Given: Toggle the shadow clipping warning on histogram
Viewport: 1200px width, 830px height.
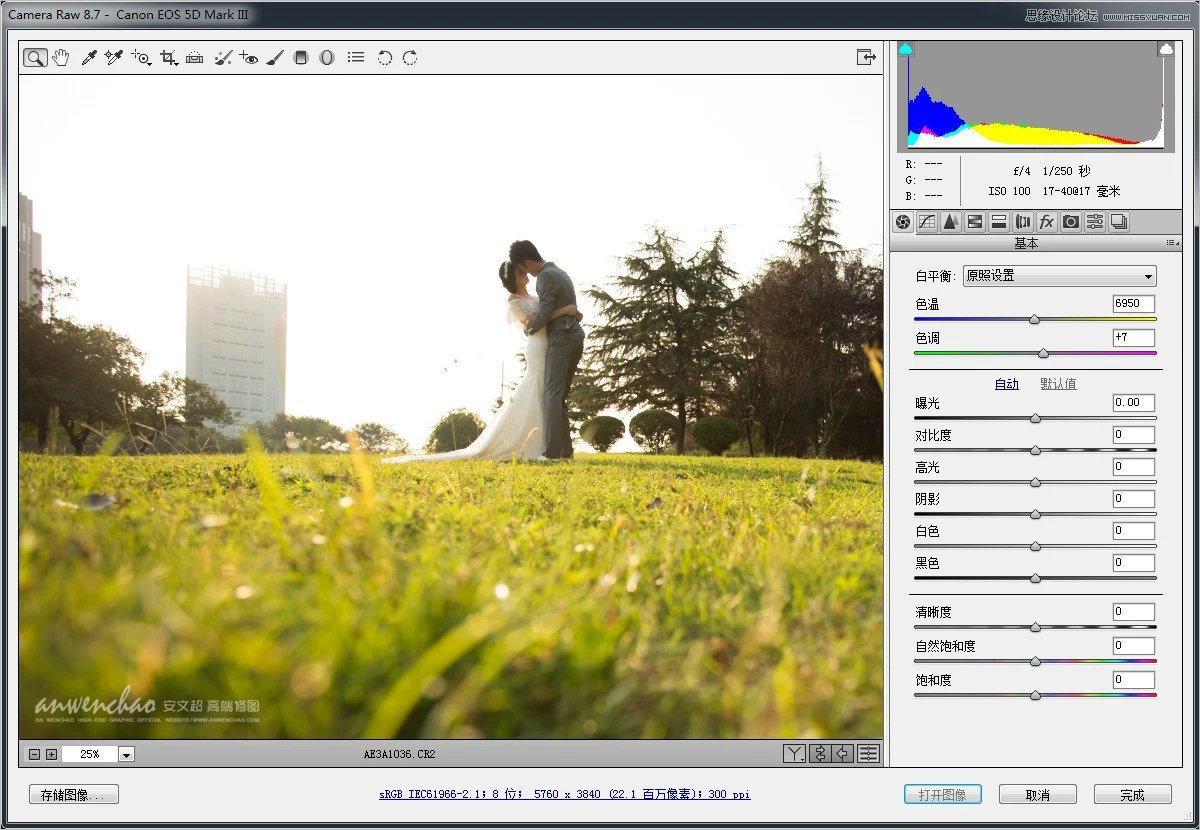Looking at the screenshot, I should click(x=905, y=47).
